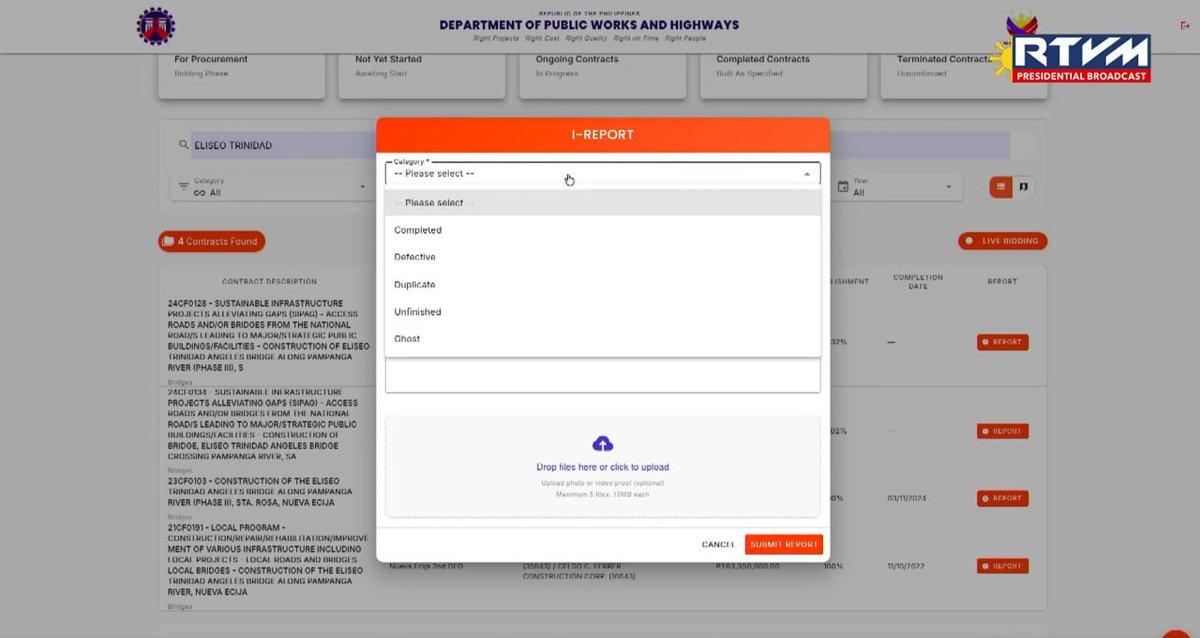1200x638 pixels.
Task: Click Report button for contract 21CF0191
Action: (x=1002, y=566)
